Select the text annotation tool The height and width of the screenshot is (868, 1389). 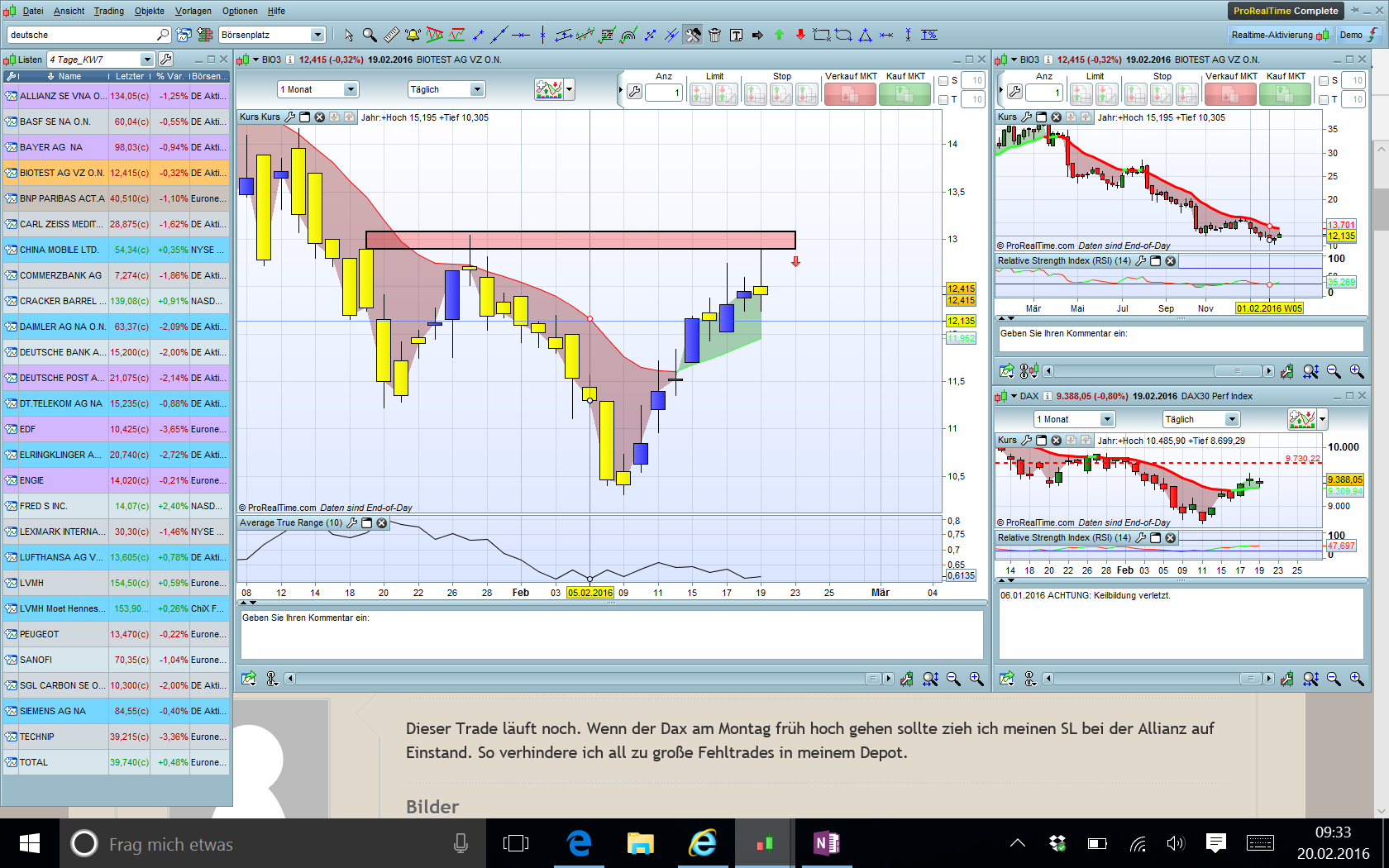pos(736,35)
